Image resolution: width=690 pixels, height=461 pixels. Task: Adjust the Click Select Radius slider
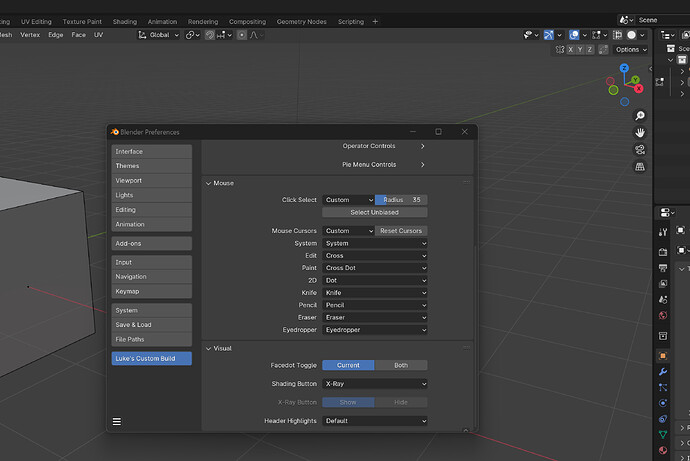[x=401, y=200]
